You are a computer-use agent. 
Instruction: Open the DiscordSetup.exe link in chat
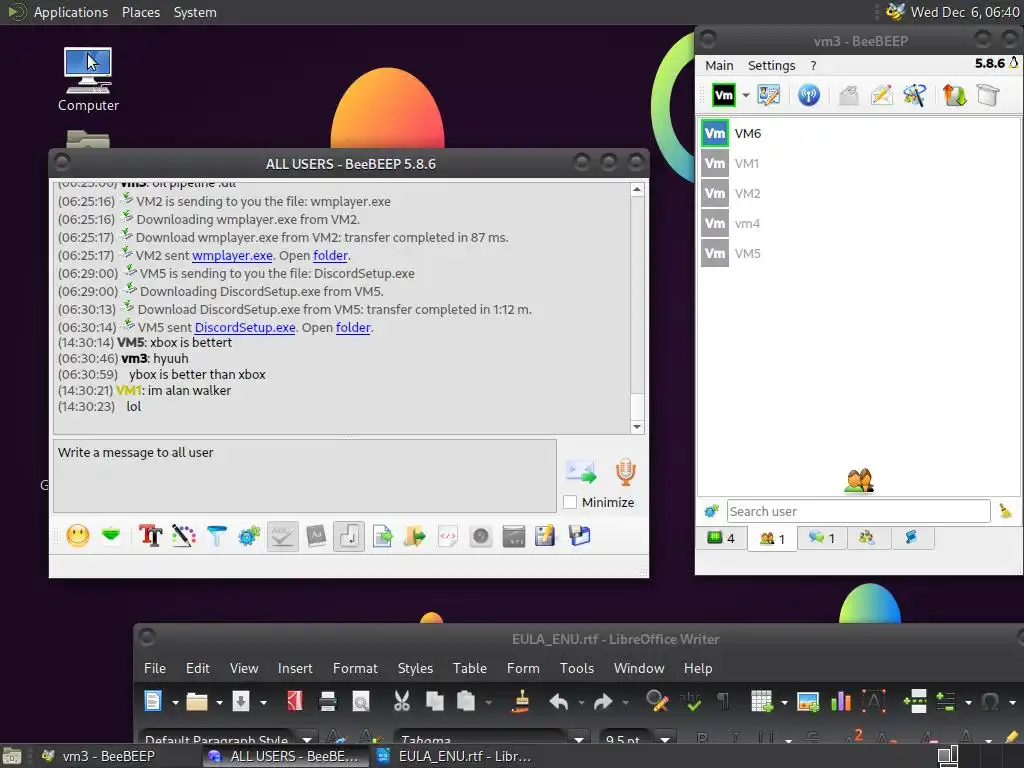tap(245, 327)
